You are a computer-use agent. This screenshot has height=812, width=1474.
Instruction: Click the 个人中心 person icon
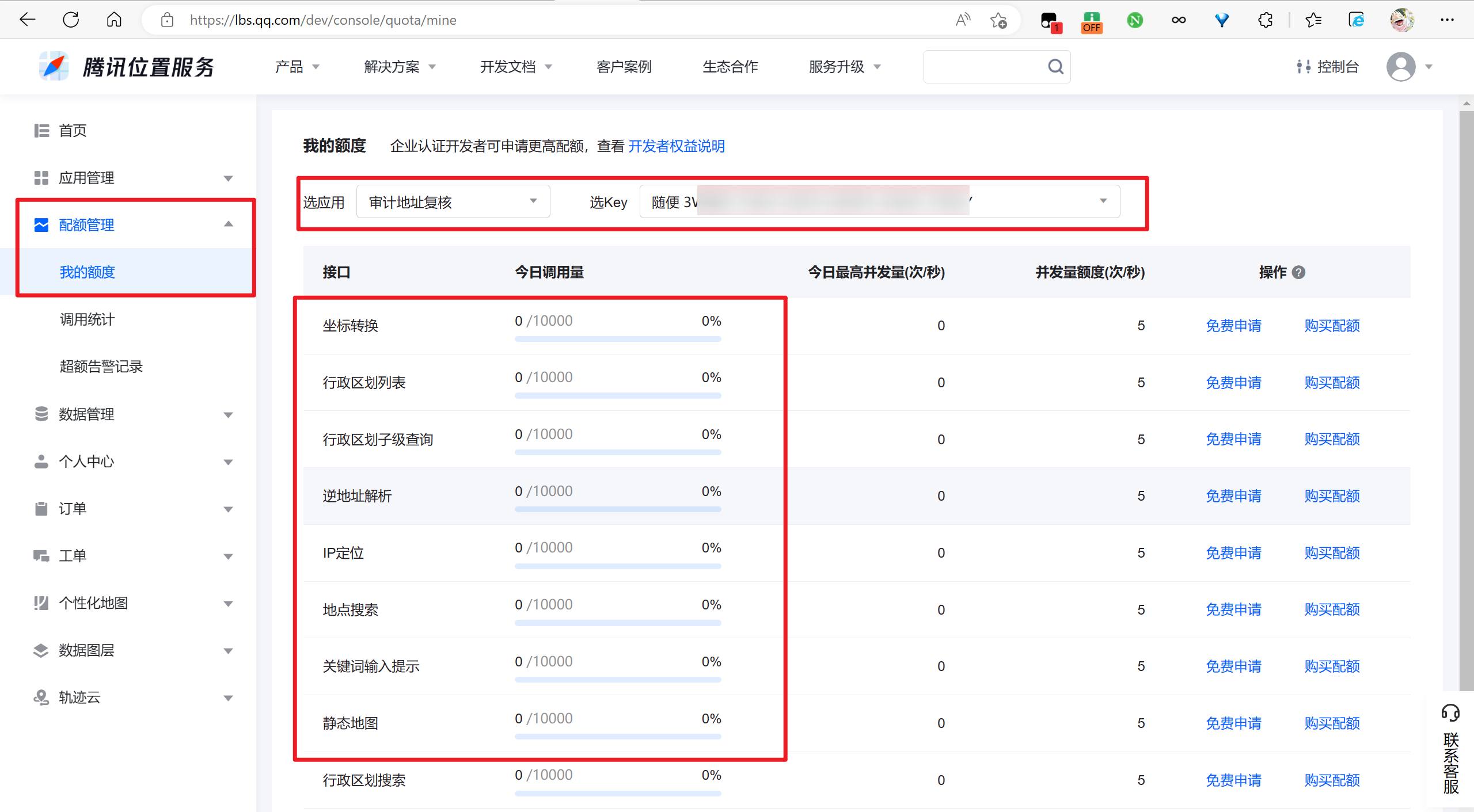[x=41, y=461]
